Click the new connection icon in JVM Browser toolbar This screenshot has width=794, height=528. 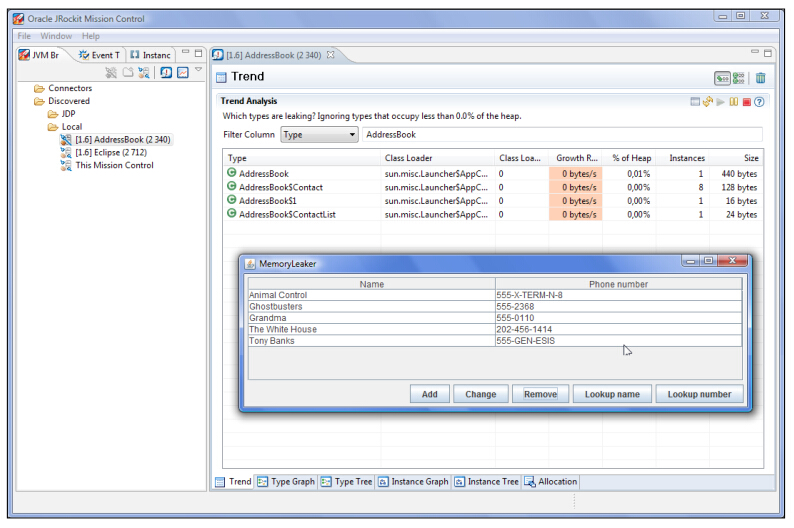[144, 73]
